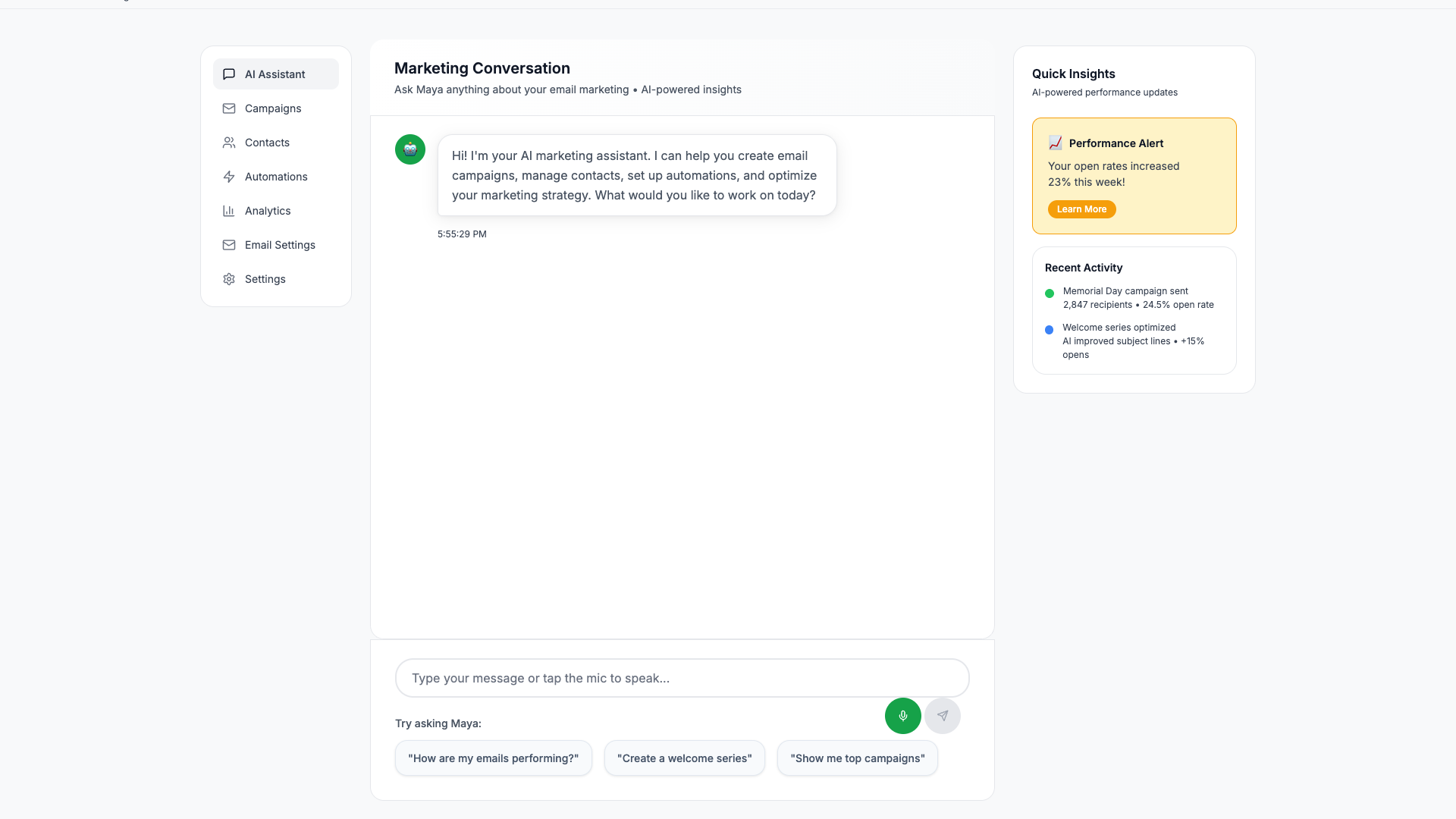
Task: Click the Email Settings envelope icon
Action: pos(229,245)
